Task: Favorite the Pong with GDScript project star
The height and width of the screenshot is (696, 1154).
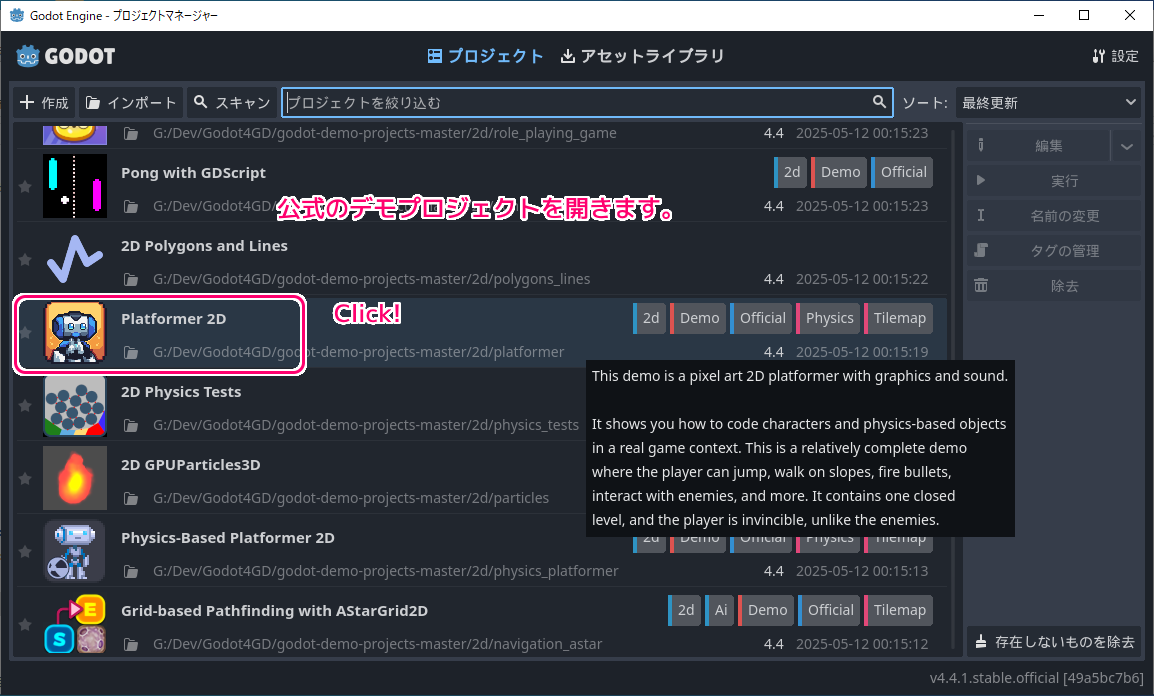Action: (x=25, y=187)
